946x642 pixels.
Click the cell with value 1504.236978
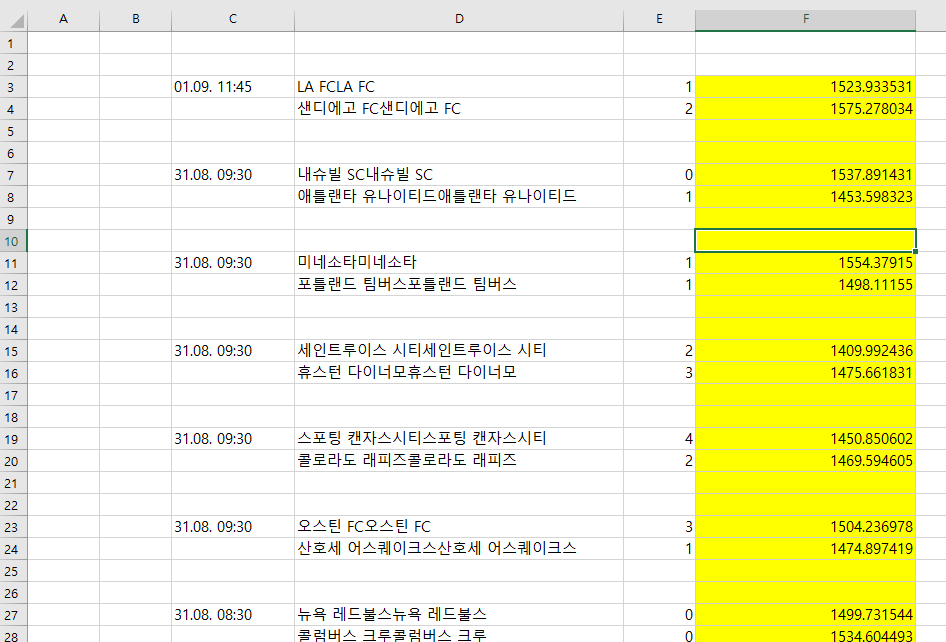click(805, 527)
